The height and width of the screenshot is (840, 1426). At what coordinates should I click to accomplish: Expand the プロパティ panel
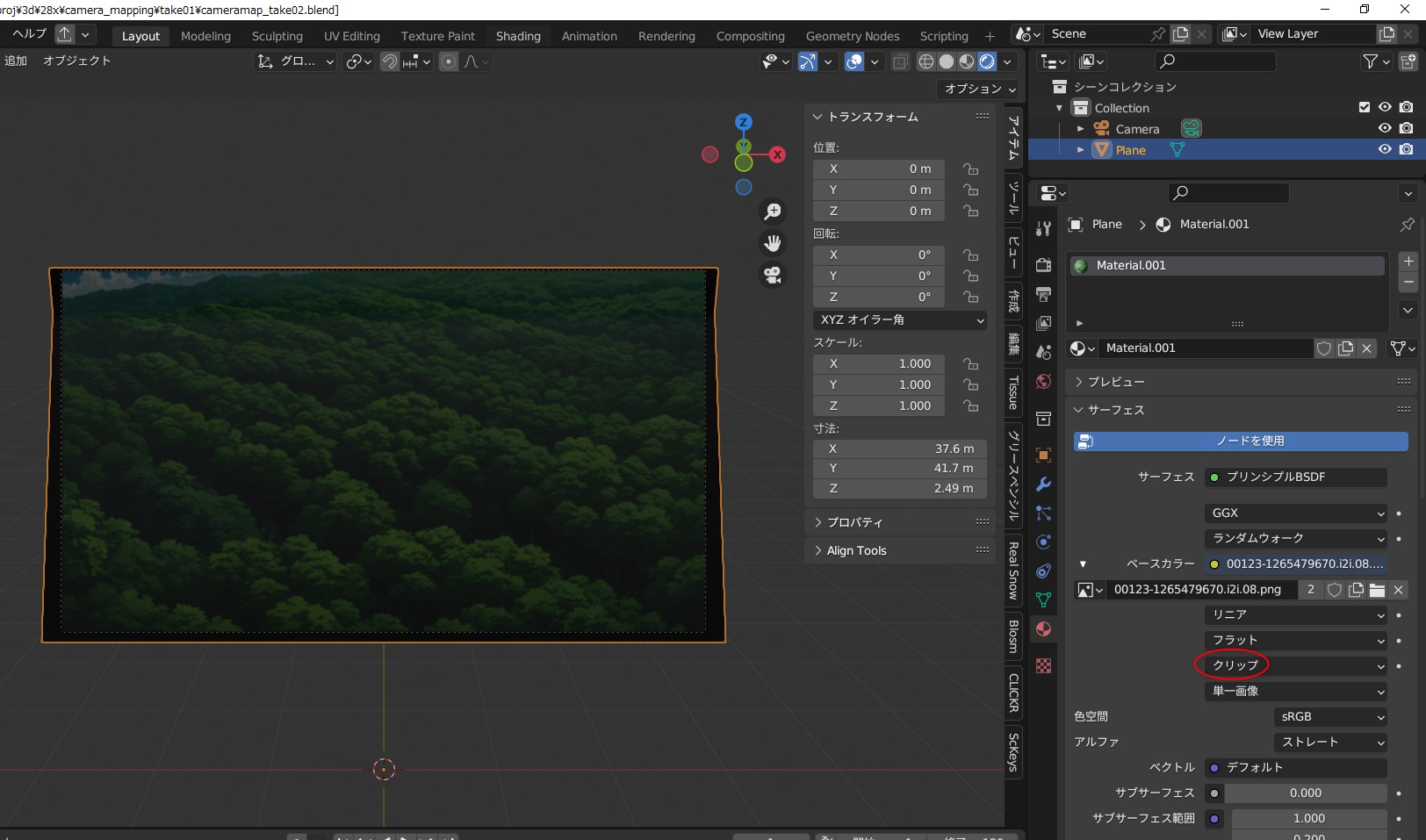pos(854,522)
